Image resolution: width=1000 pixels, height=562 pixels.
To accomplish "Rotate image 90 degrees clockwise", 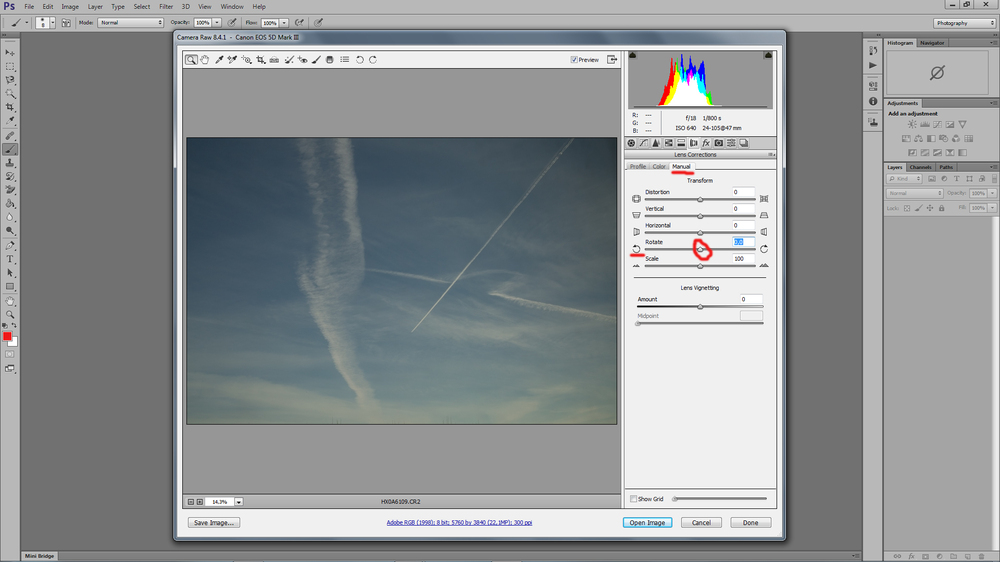I will tap(373, 59).
